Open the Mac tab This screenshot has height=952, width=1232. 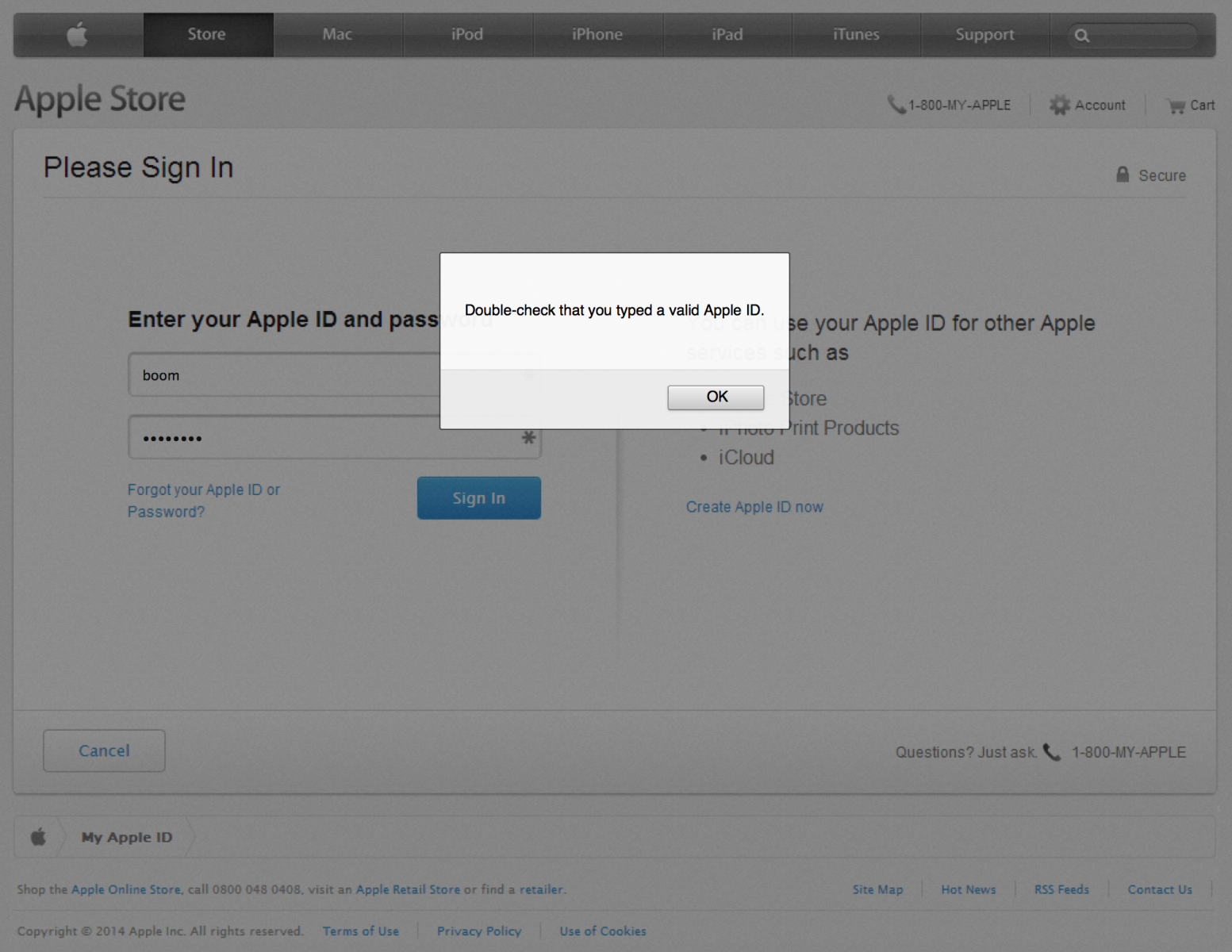point(338,35)
